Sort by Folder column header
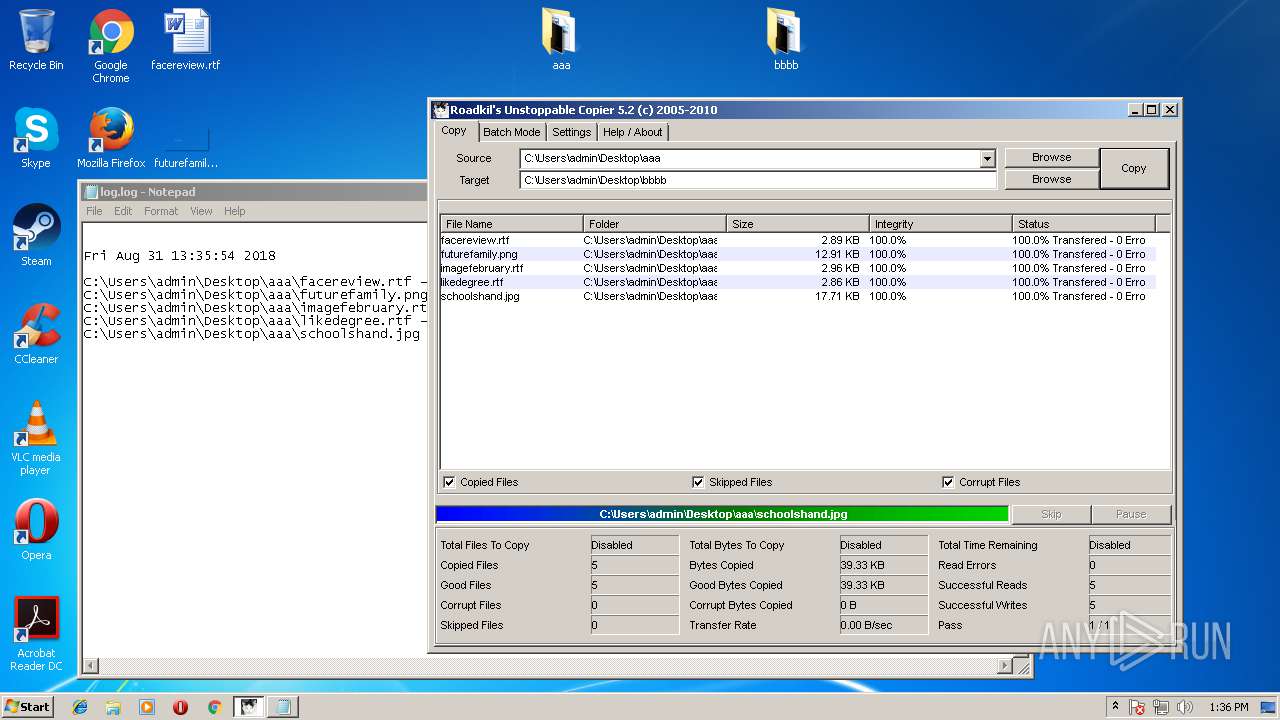 pyautogui.click(x=655, y=224)
